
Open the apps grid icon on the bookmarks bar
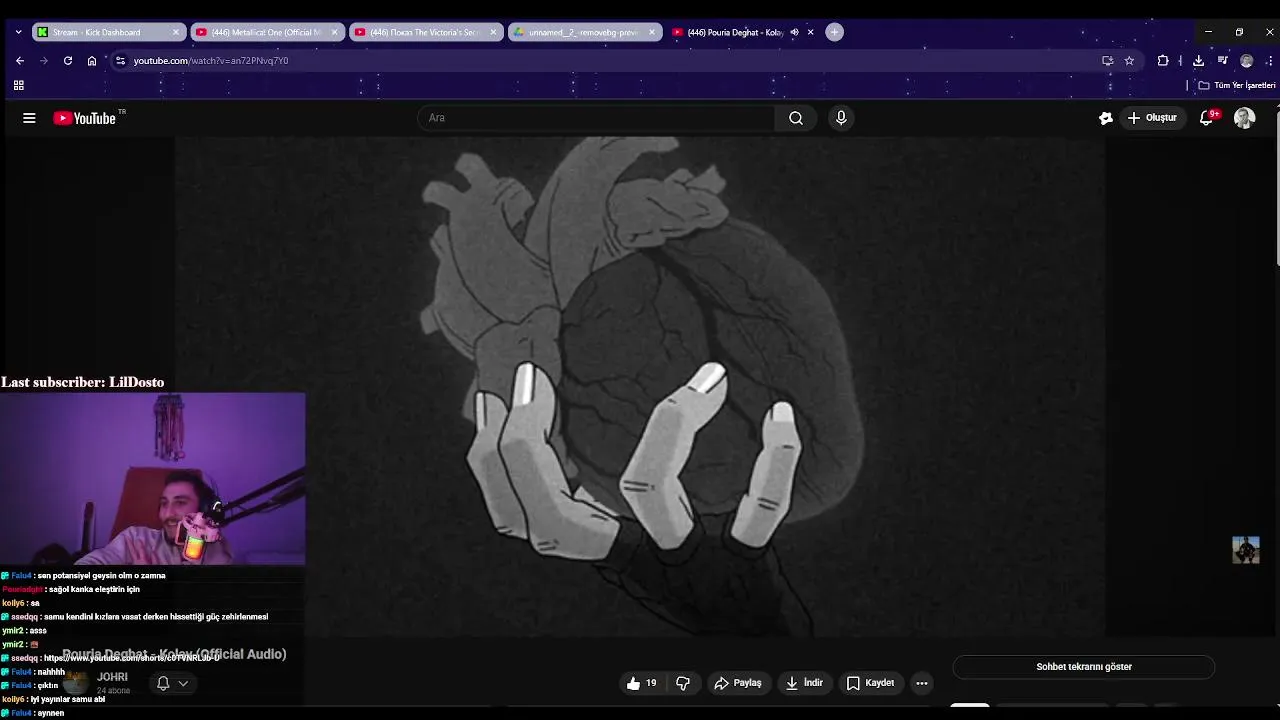click(x=18, y=85)
